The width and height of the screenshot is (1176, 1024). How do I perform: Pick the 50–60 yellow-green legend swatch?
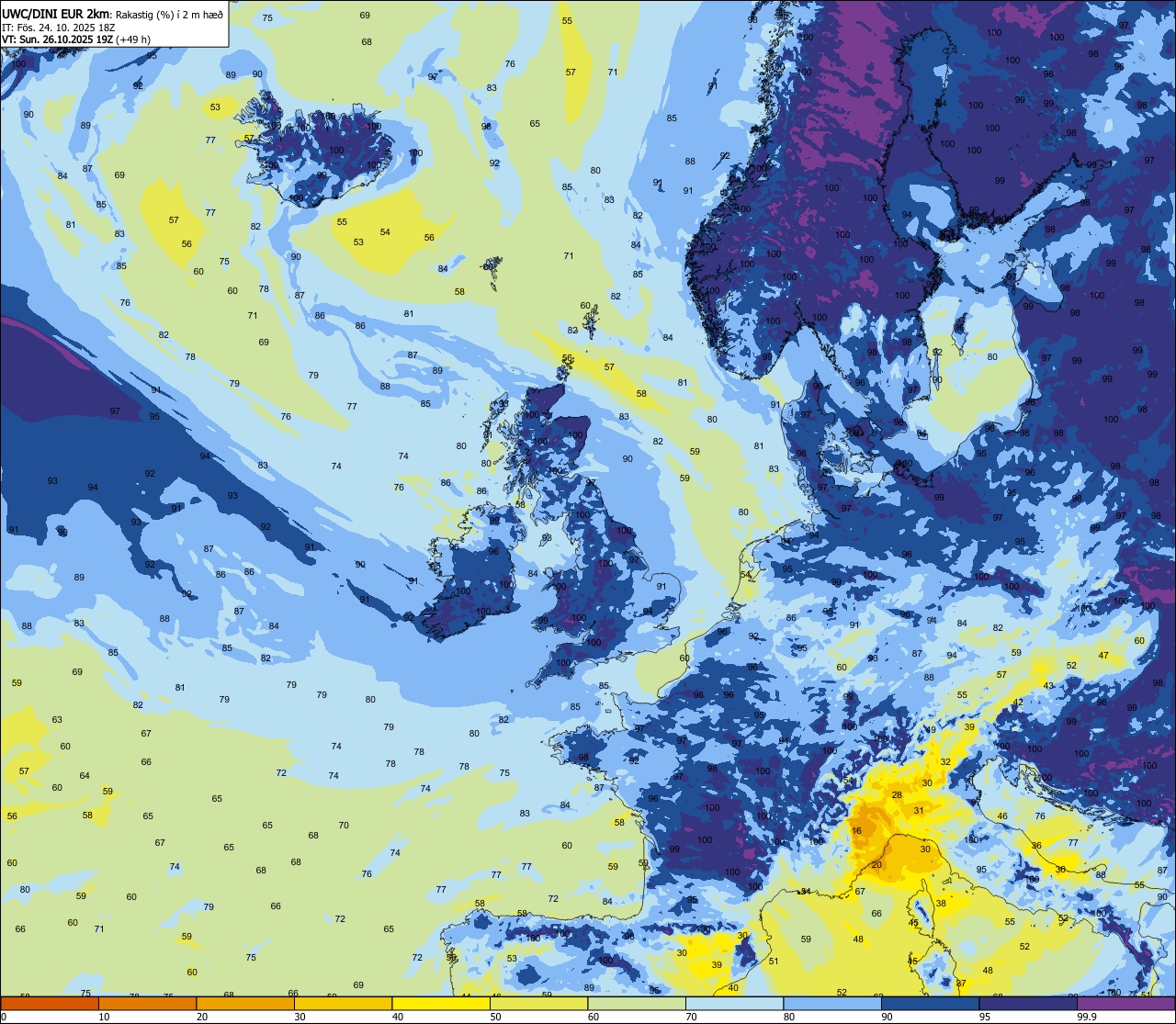pos(538,1004)
